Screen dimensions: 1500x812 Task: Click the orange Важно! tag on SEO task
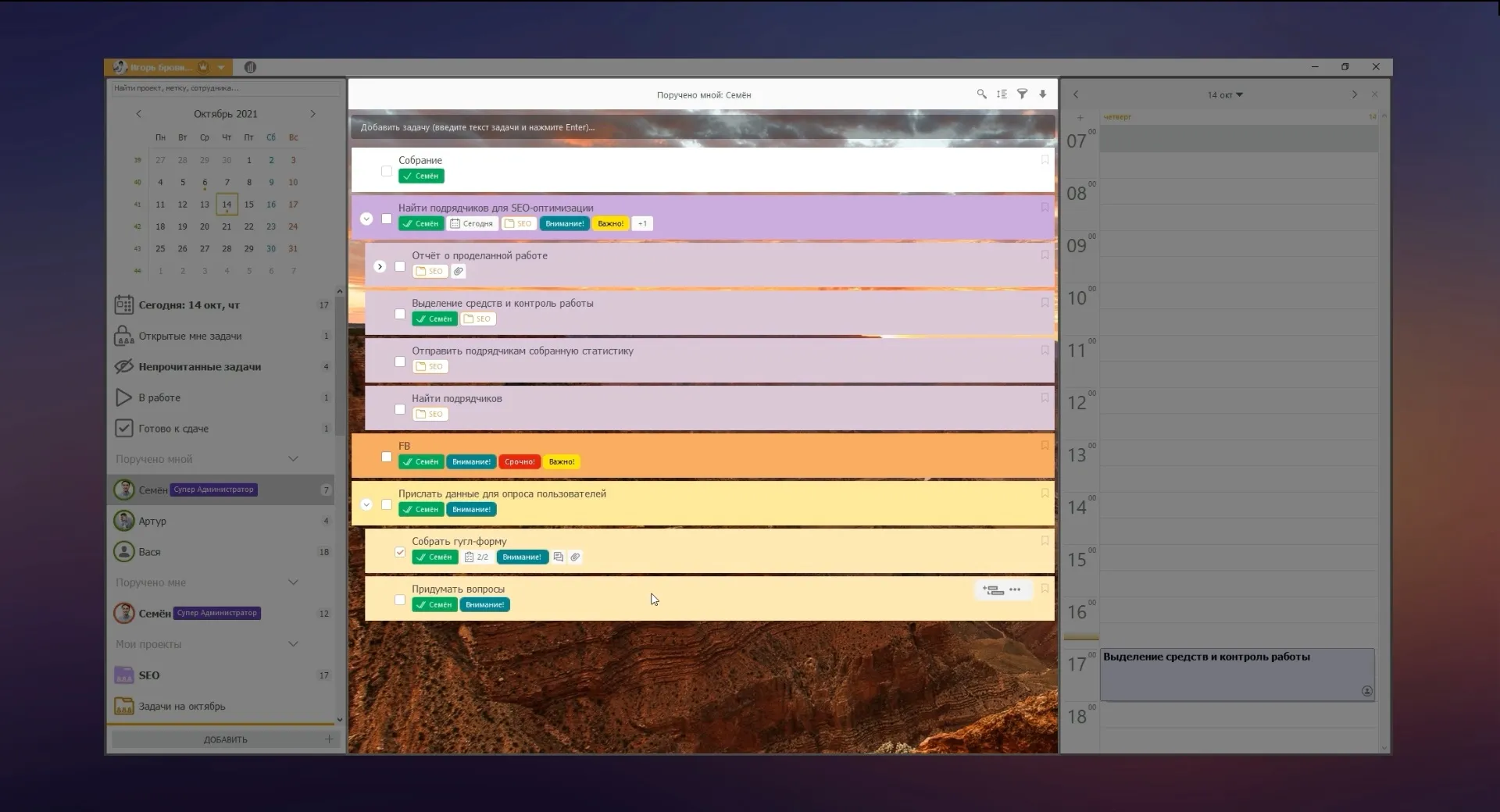pyautogui.click(x=610, y=224)
